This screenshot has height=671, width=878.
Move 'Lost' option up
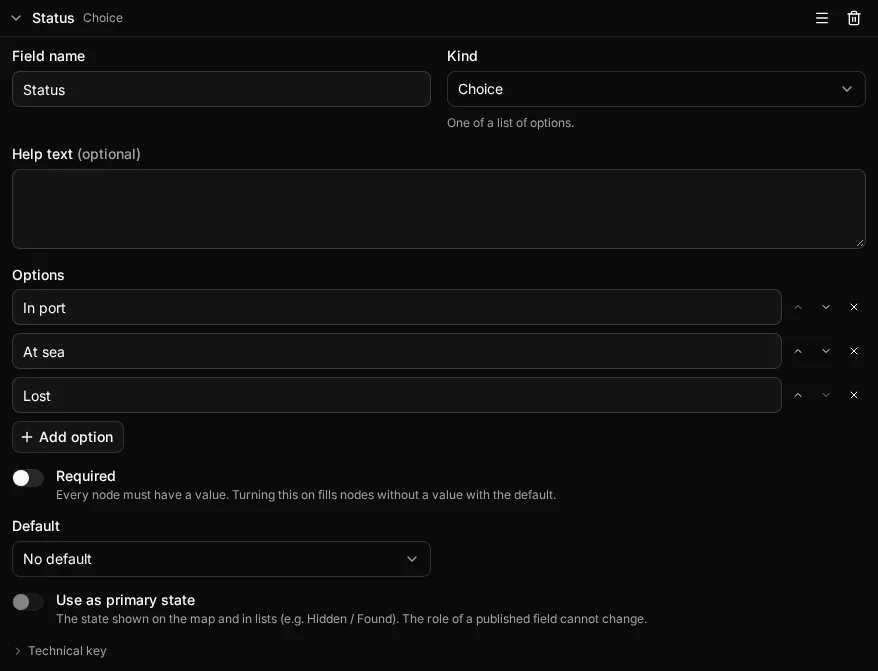[x=798, y=395]
